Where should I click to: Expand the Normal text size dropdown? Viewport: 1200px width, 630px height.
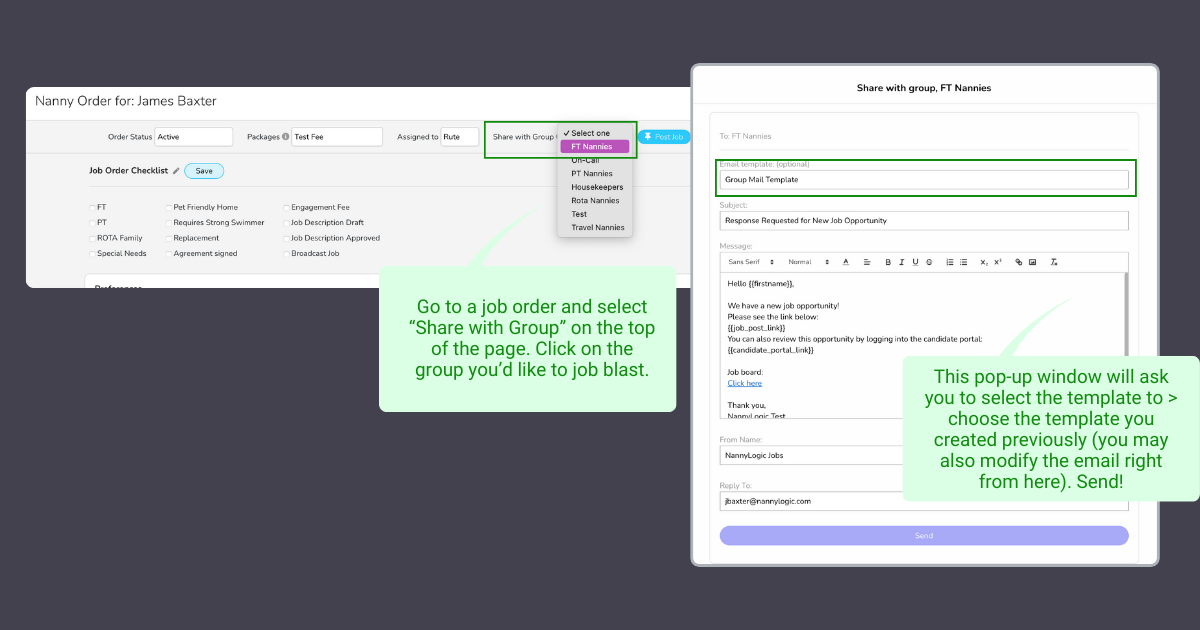808,262
